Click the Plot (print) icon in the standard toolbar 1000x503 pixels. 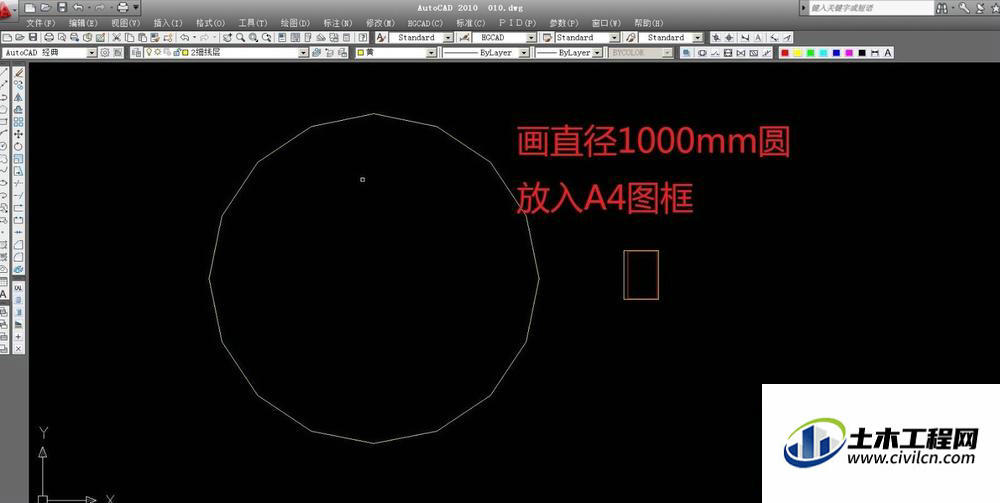click(x=49, y=38)
